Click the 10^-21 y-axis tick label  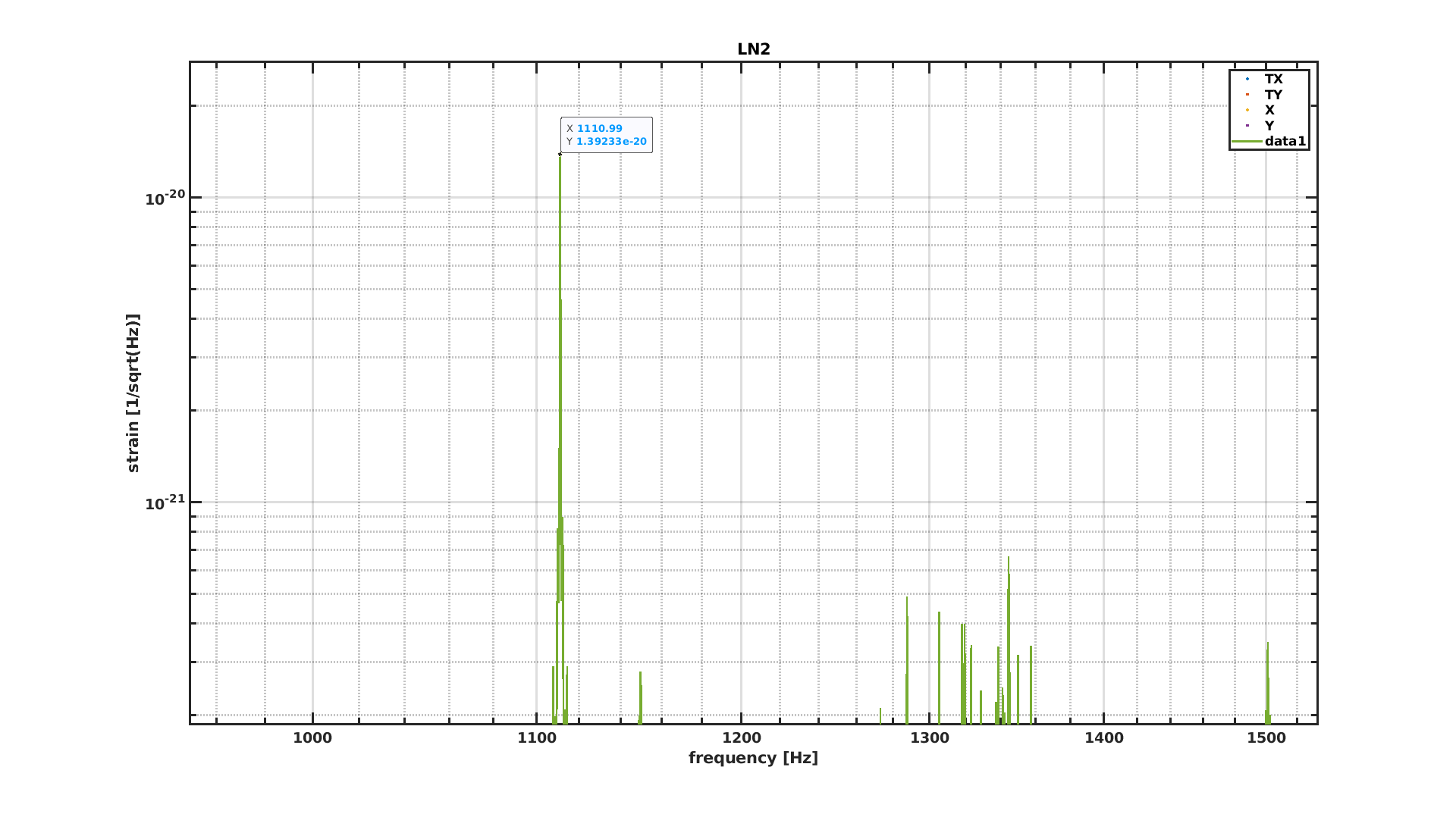point(165,502)
